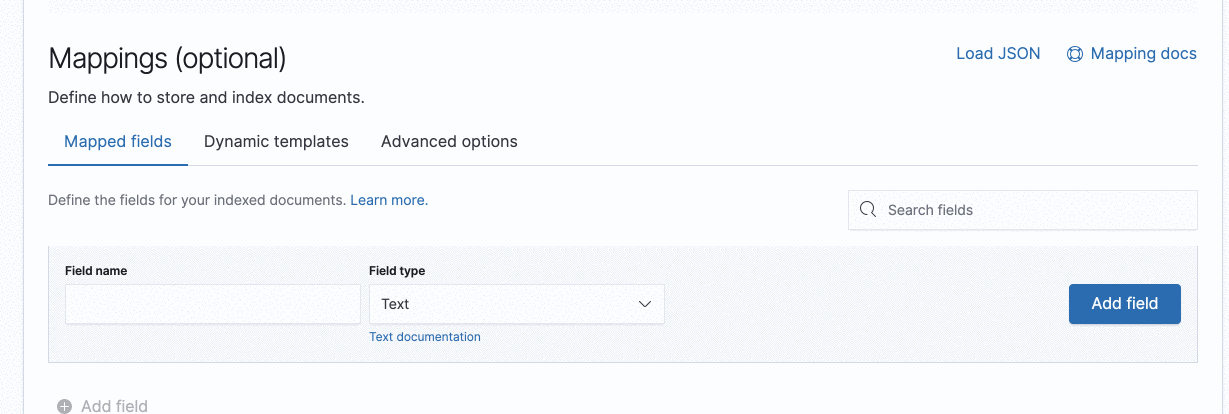Open the Mapping docs link text

(x=1143, y=54)
